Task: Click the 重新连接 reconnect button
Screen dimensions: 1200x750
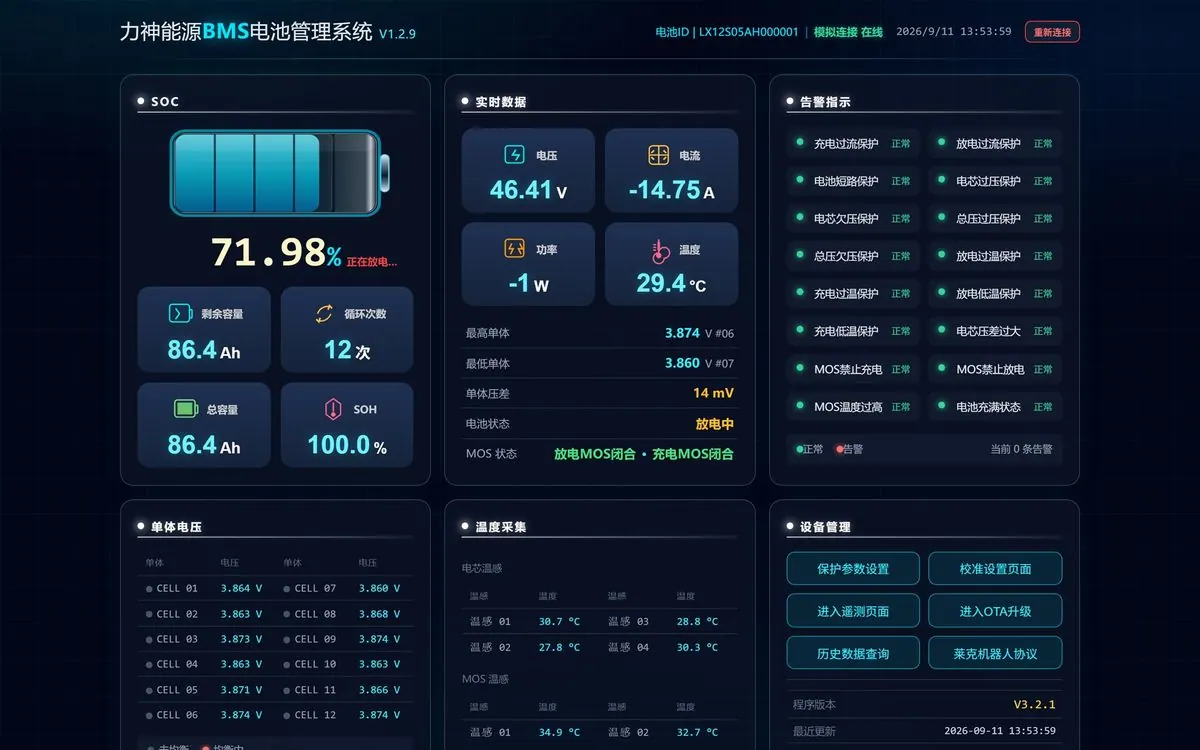Action: click(1052, 32)
